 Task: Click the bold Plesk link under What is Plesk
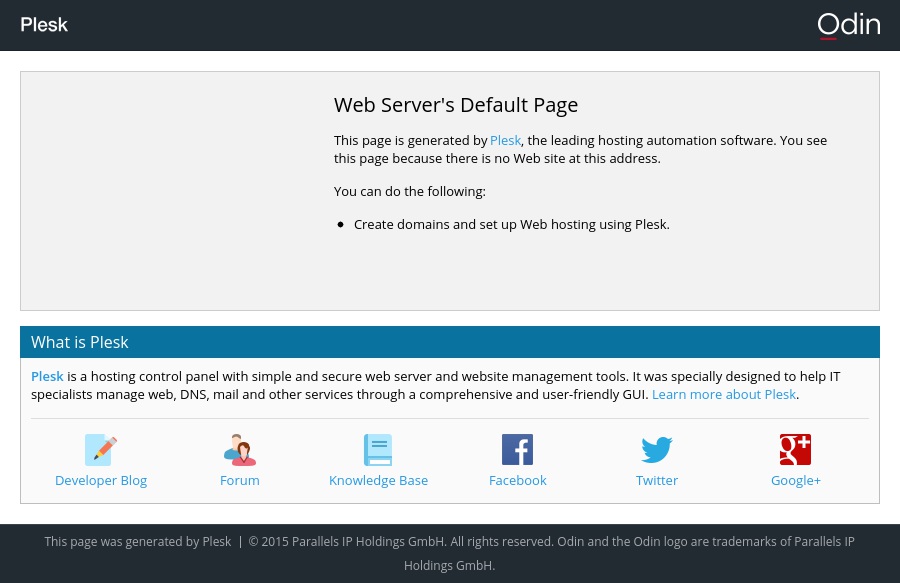point(47,377)
